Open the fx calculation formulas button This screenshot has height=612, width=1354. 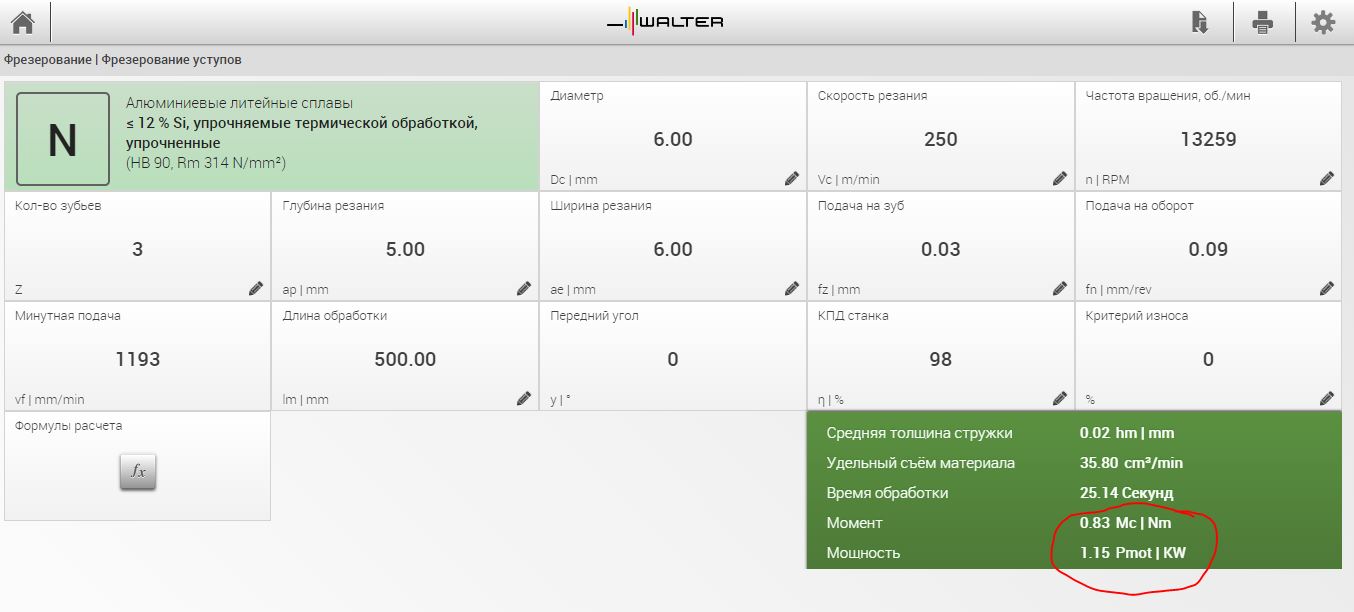click(x=138, y=472)
